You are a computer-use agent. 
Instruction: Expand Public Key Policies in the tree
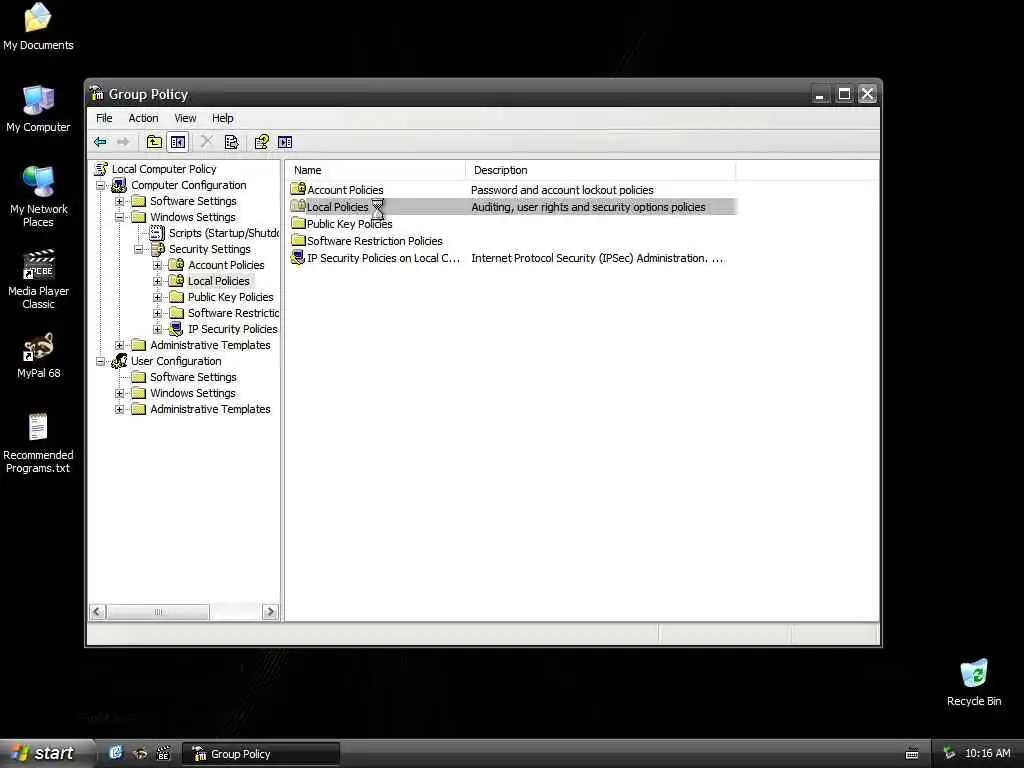pyautogui.click(x=157, y=297)
